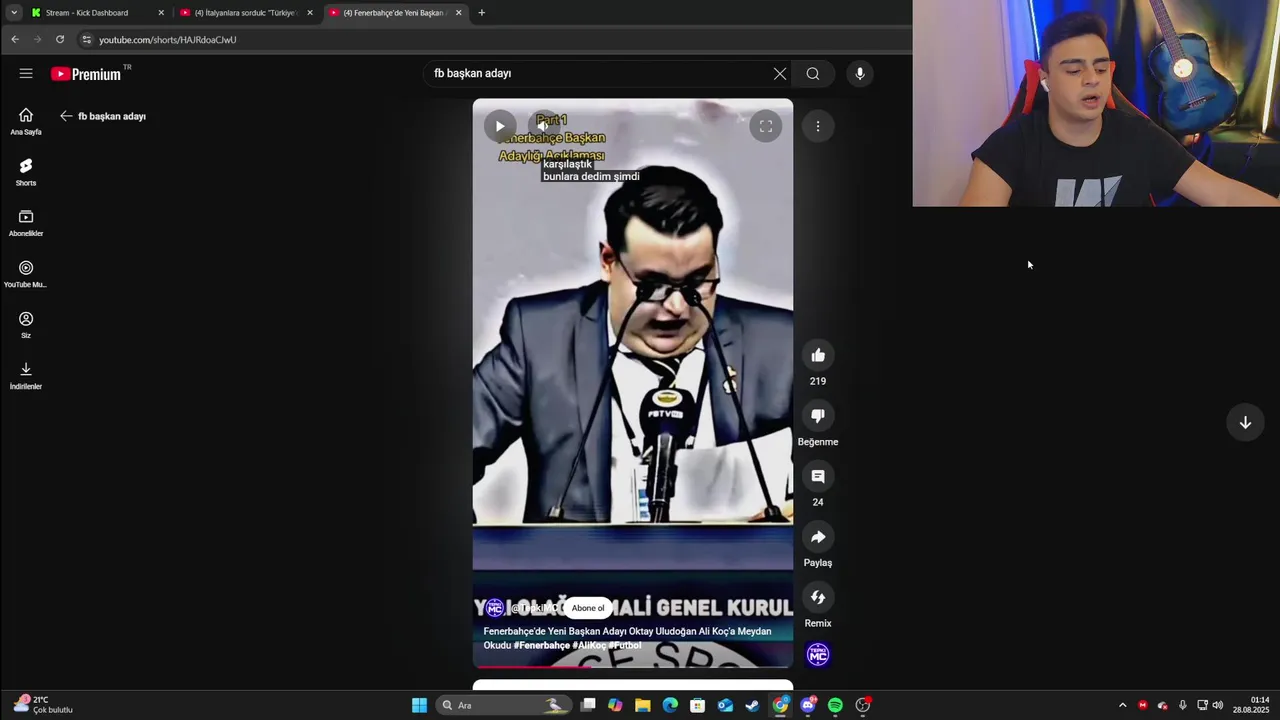This screenshot has width=1280, height=720.
Task: Click the taskbar Ara search box
Action: coord(505,705)
